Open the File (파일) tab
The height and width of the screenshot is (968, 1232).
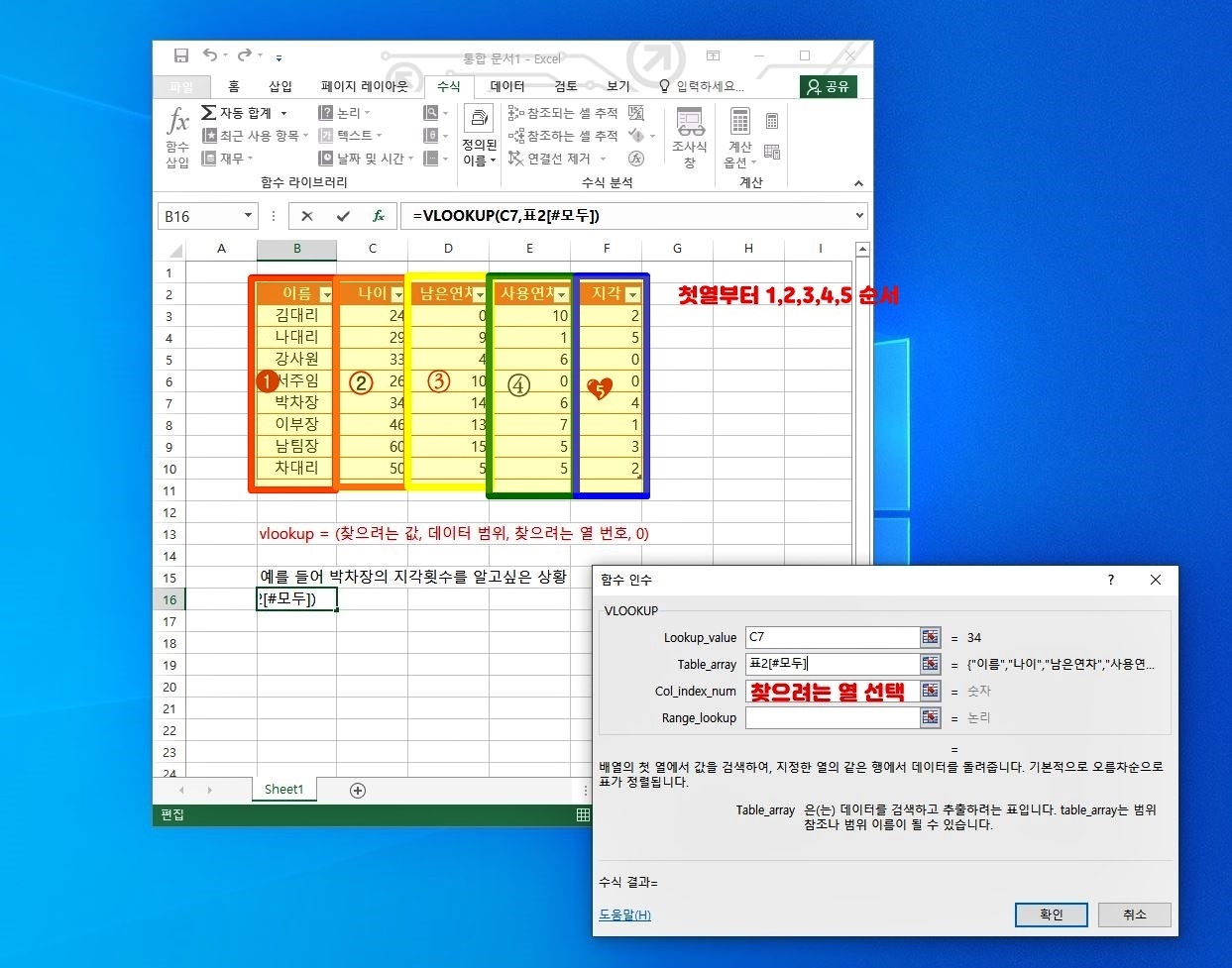click(180, 86)
